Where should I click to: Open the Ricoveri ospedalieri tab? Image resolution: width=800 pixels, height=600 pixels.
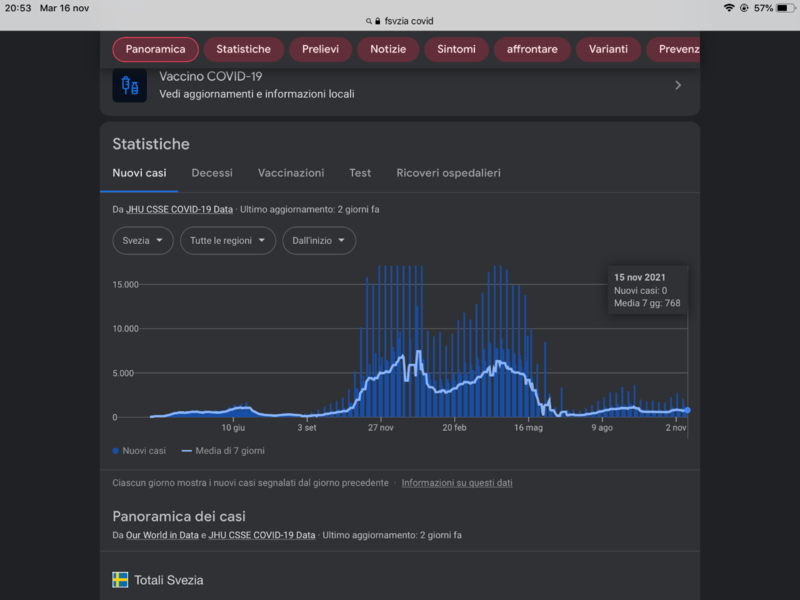[x=448, y=173]
